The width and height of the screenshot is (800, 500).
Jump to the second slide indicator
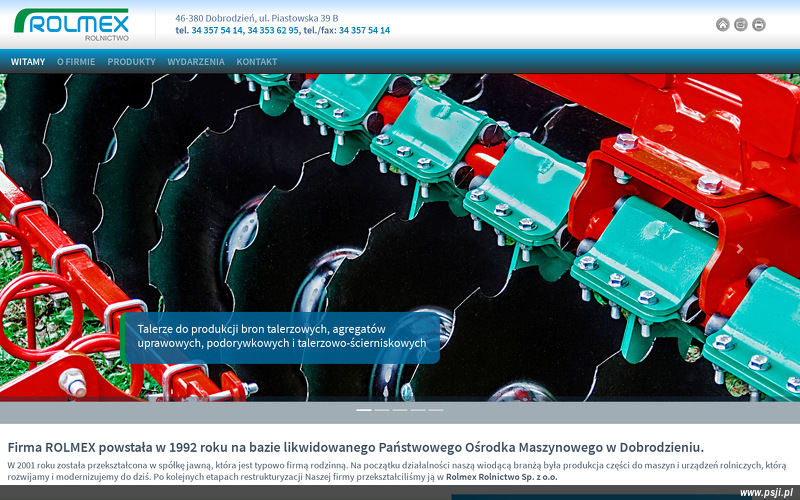tap(382, 410)
